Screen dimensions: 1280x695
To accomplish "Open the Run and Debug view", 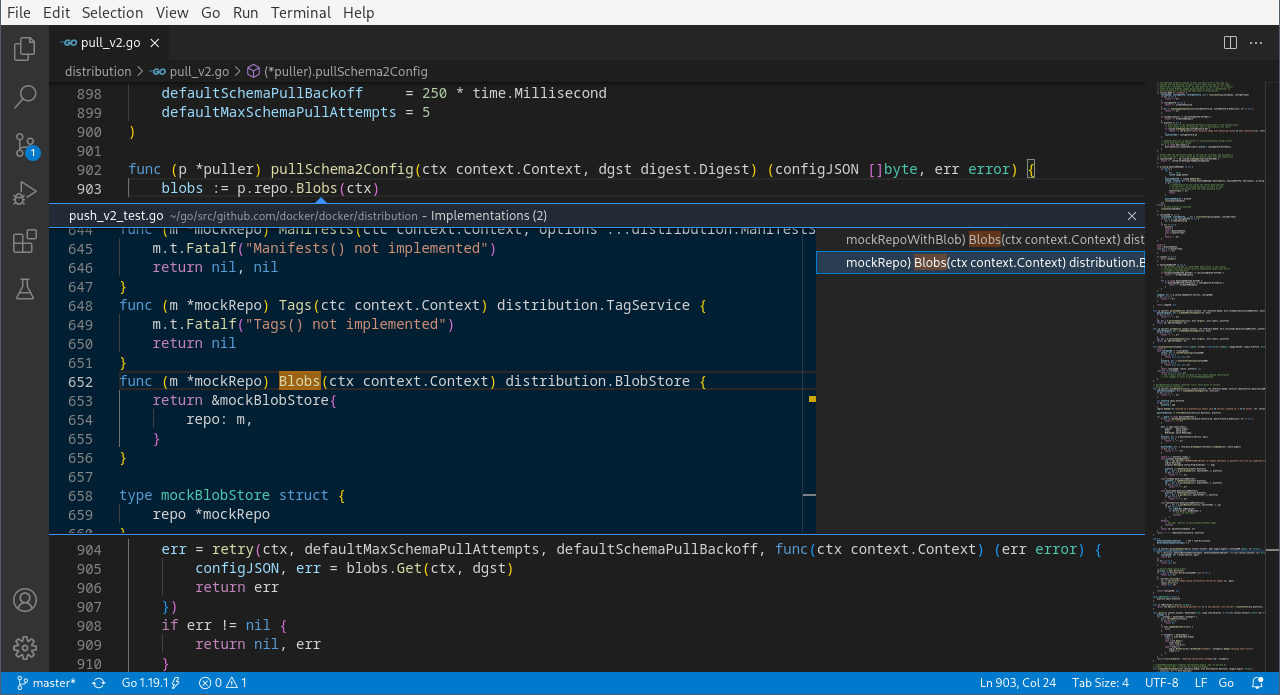I will [x=25, y=194].
